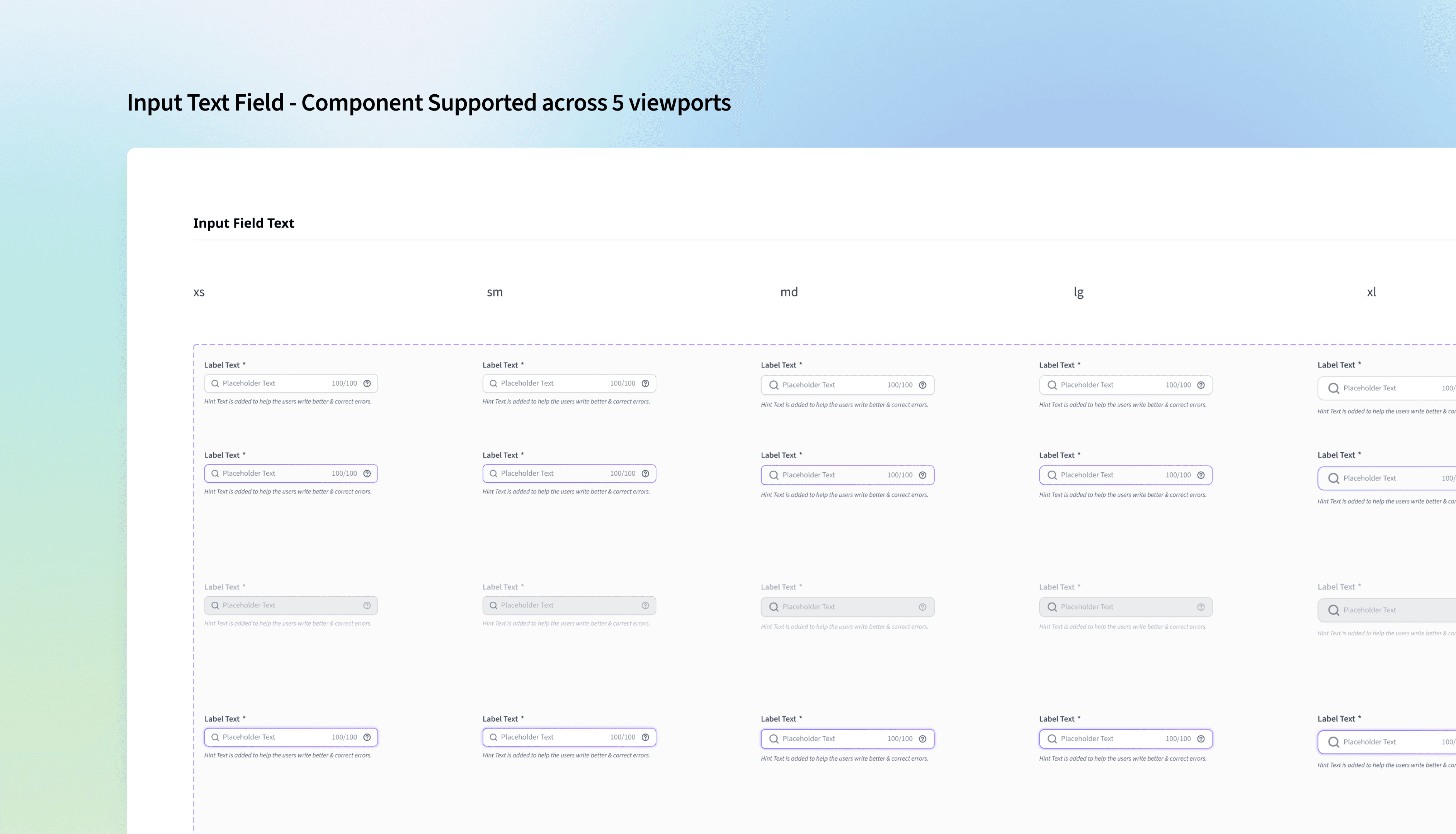Screen dimensions: 1456x834
Task: Open the help icon in the md second-row field
Action: tap(922, 475)
